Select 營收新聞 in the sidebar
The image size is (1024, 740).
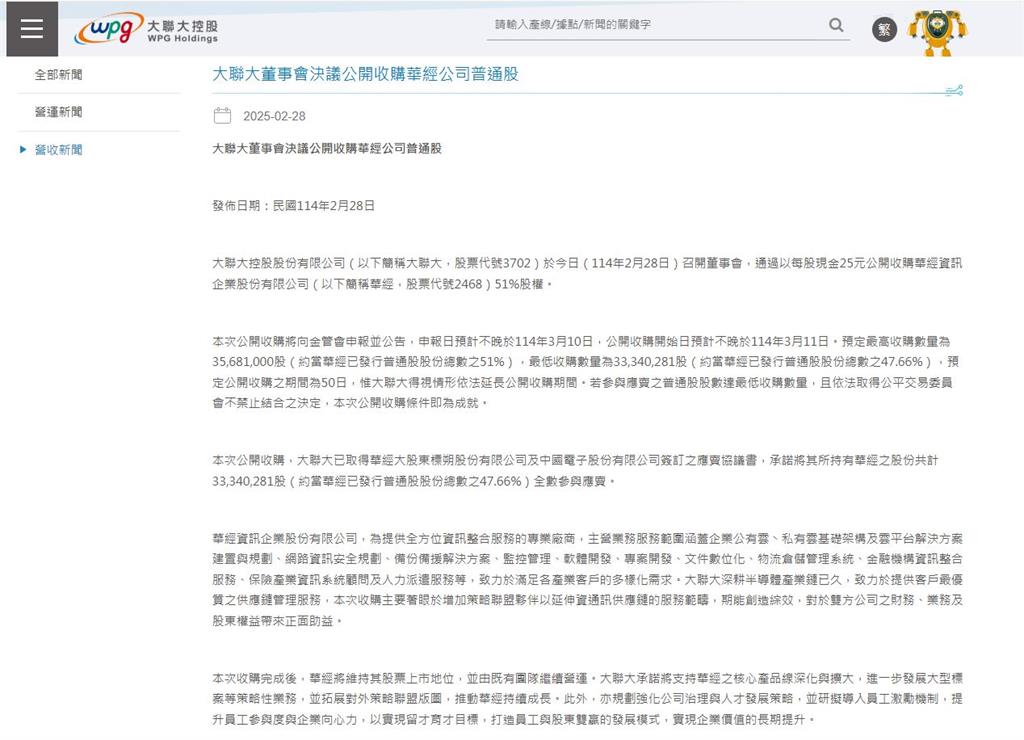59,150
